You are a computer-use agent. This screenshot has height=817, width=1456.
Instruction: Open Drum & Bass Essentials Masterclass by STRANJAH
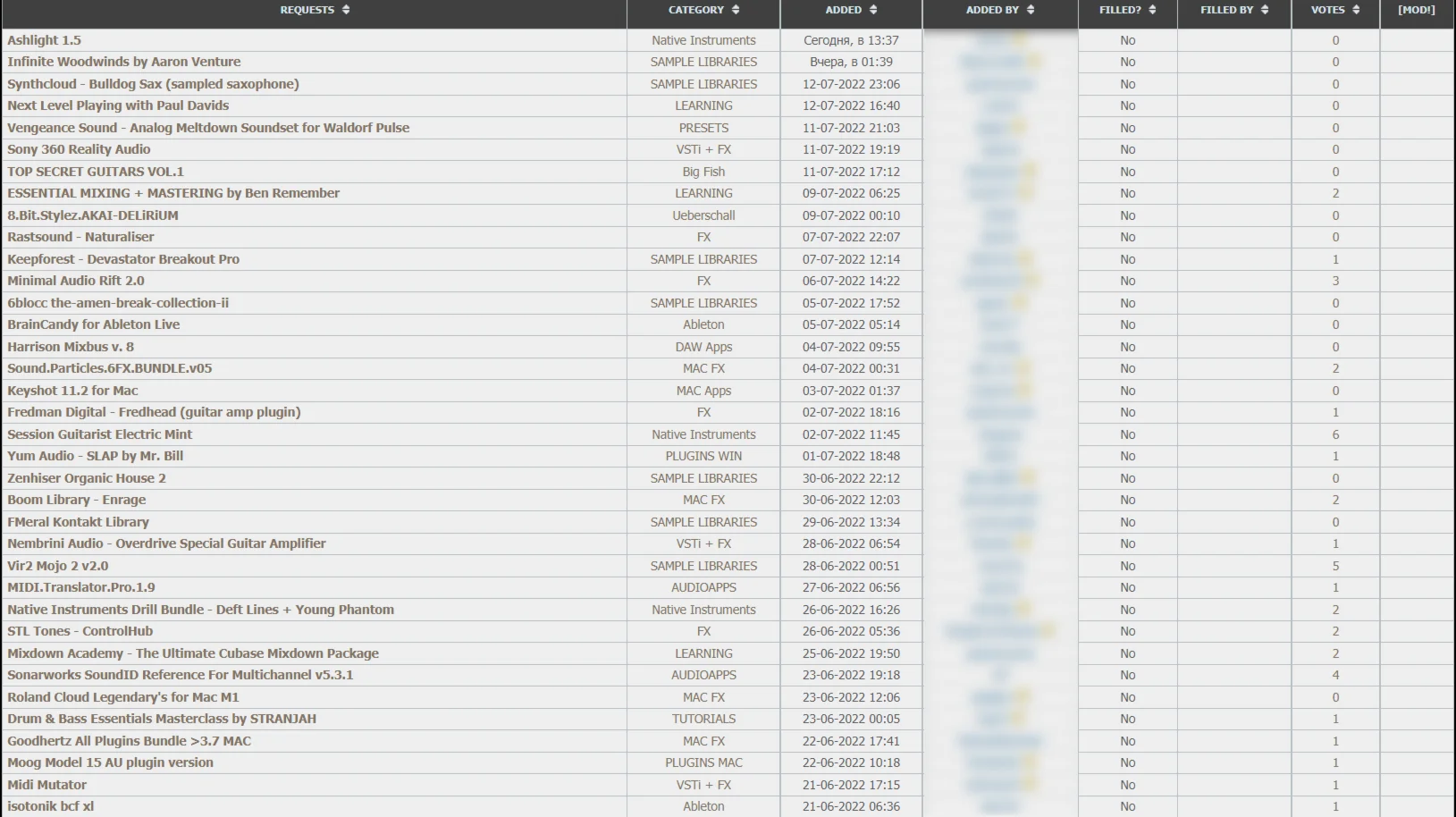(x=162, y=719)
